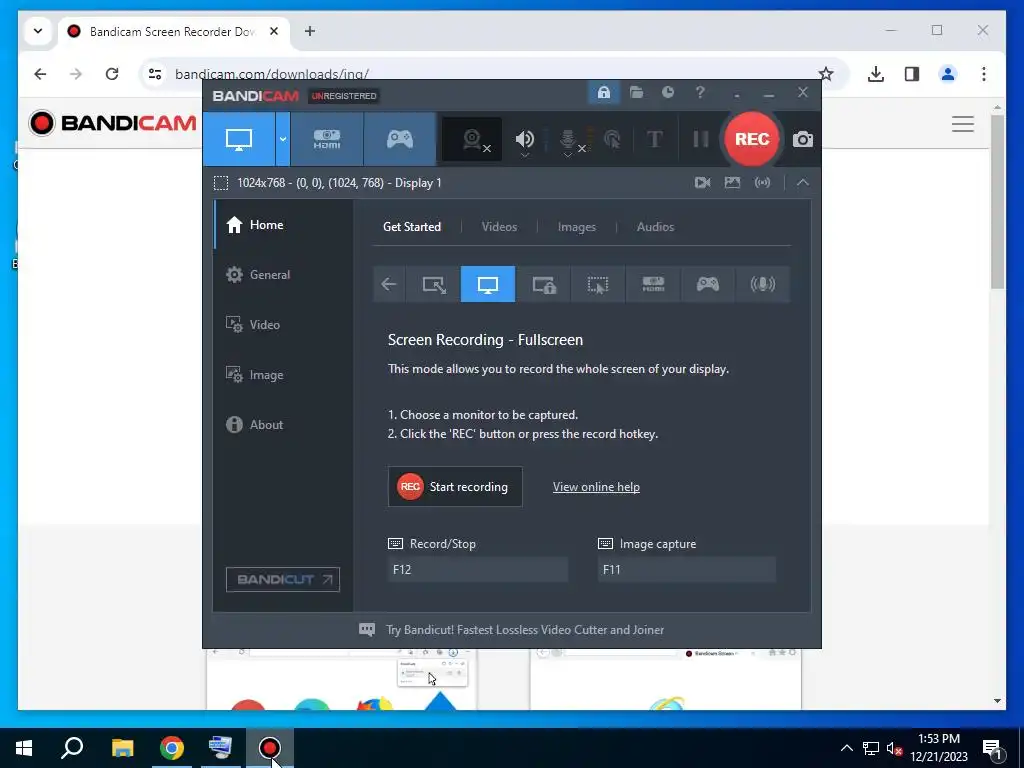
Task: Open Windows taskbar search
Action: [x=72, y=748]
